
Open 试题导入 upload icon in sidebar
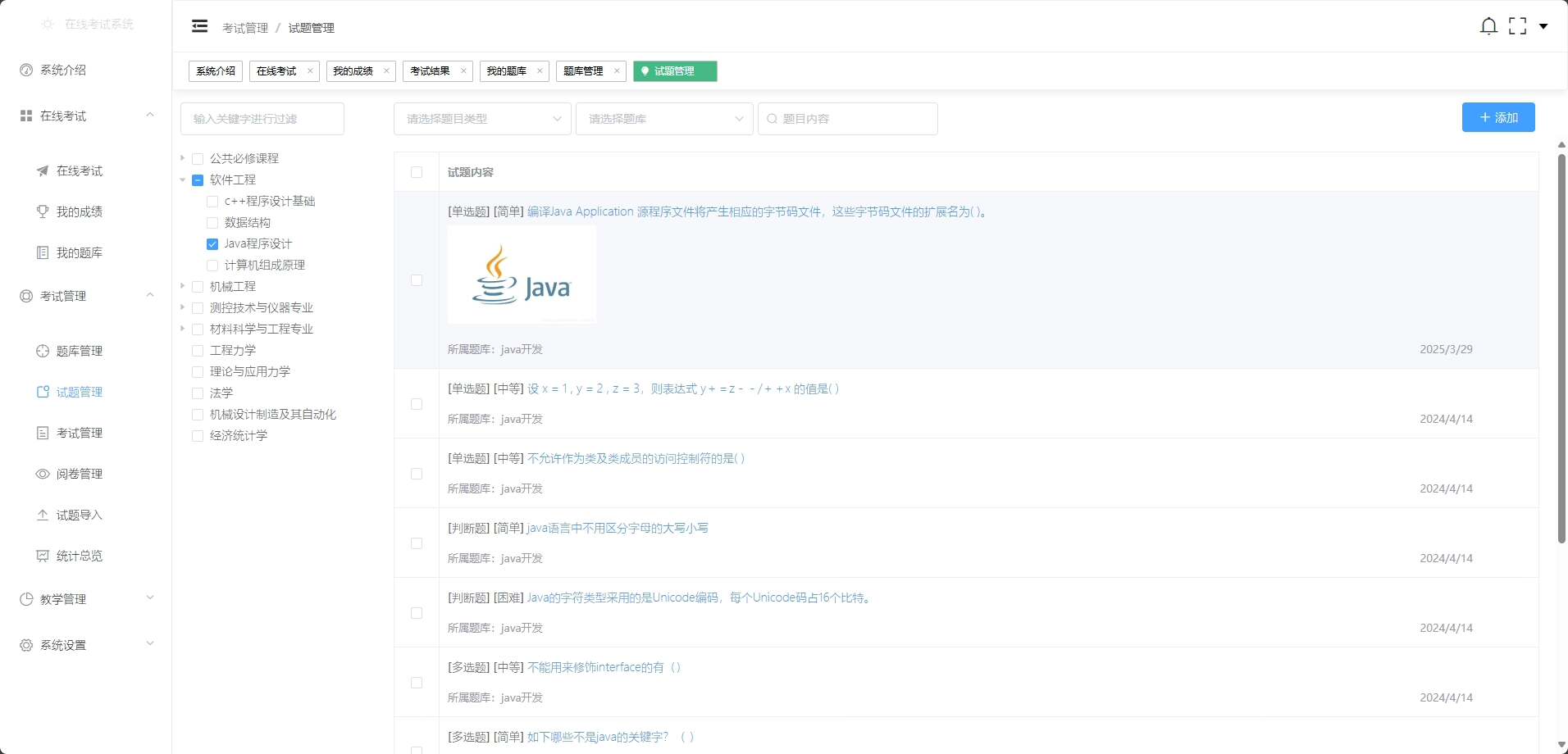click(43, 515)
